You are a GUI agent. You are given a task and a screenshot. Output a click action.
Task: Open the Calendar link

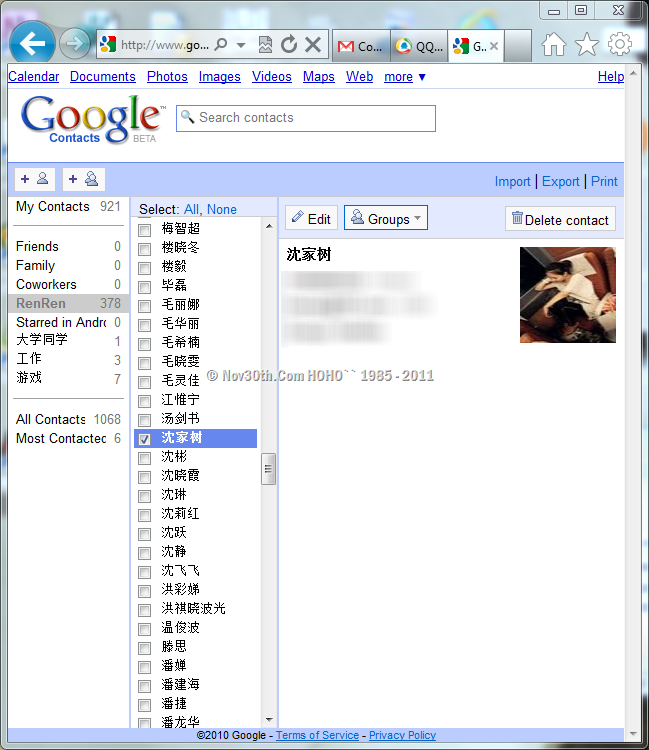click(x=33, y=77)
